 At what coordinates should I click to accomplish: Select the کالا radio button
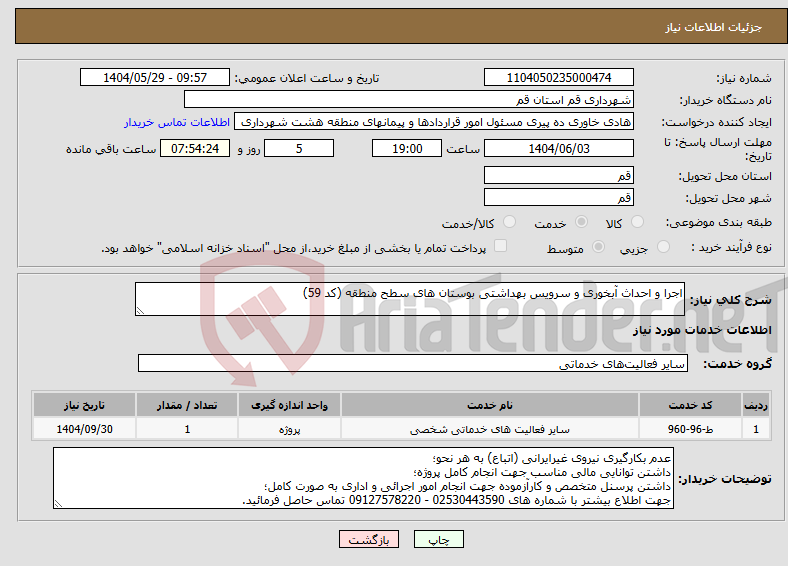[x=637, y=222]
